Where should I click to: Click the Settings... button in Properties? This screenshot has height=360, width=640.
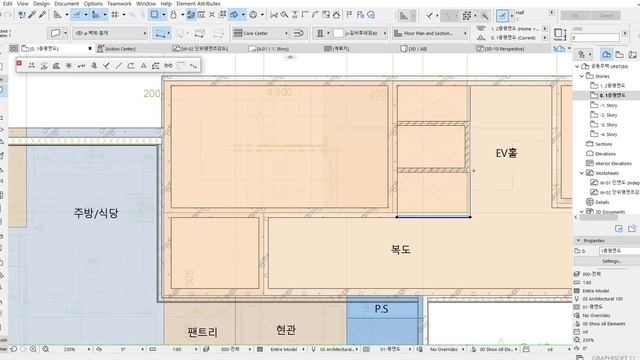point(611,261)
